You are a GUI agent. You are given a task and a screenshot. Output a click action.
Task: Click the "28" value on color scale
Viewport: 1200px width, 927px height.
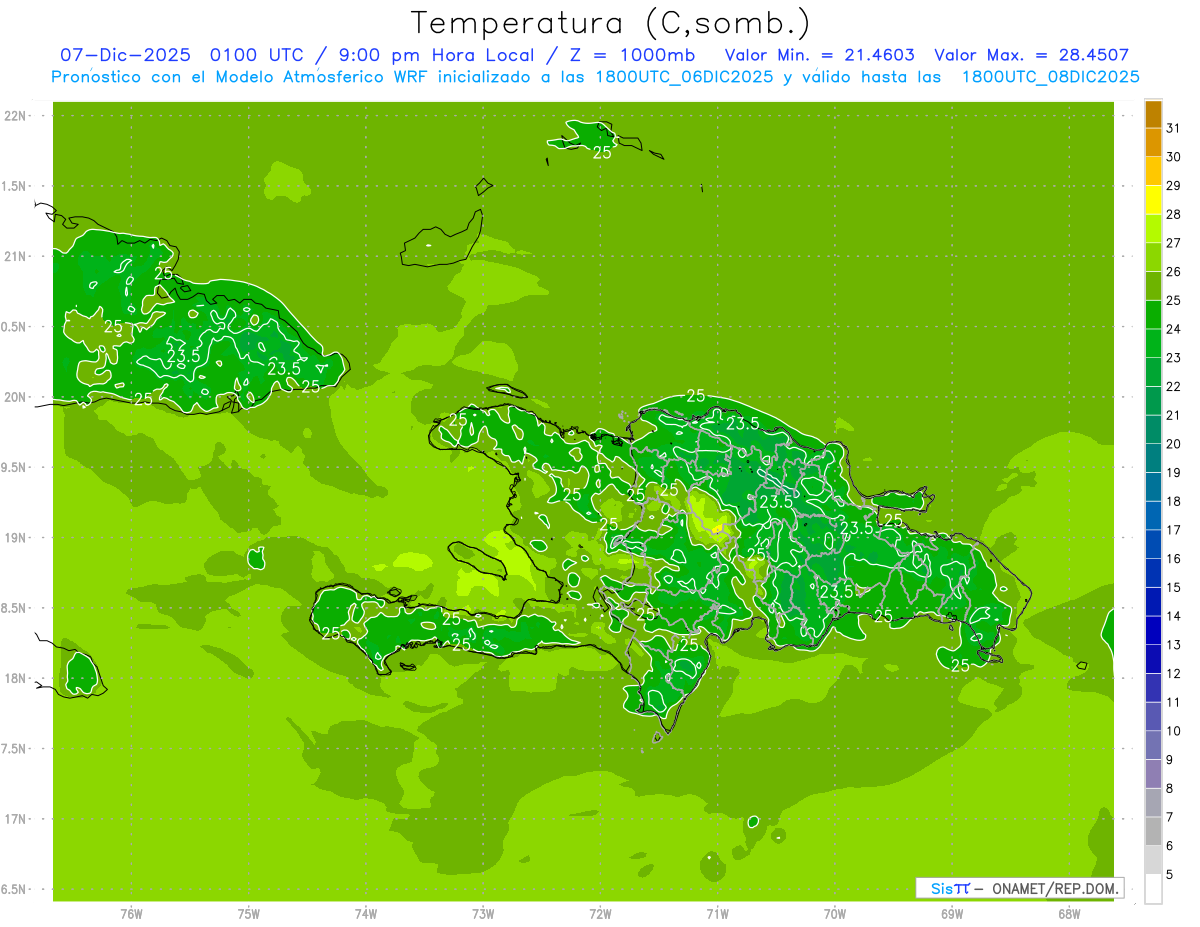pos(1174,214)
